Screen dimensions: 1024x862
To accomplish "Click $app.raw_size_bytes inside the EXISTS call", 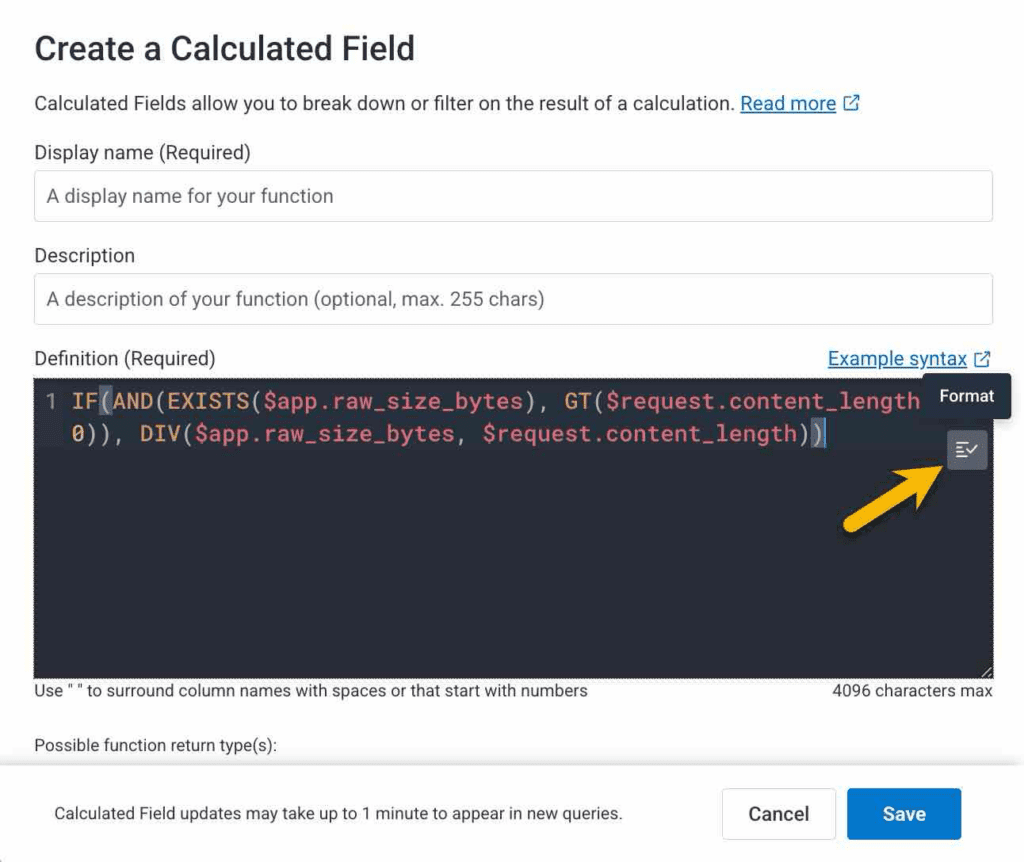I will [x=392, y=402].
